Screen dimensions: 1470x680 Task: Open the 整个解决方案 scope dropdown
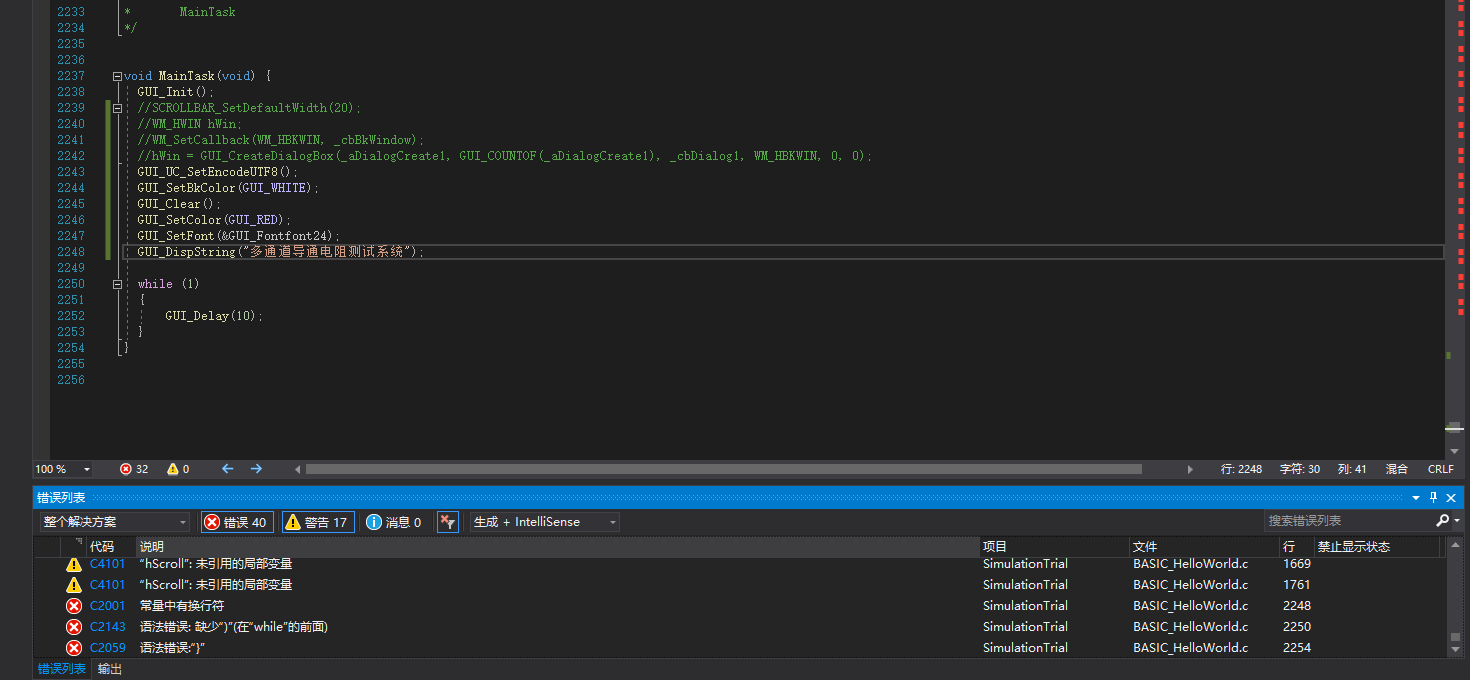click(x=115, y=522)
